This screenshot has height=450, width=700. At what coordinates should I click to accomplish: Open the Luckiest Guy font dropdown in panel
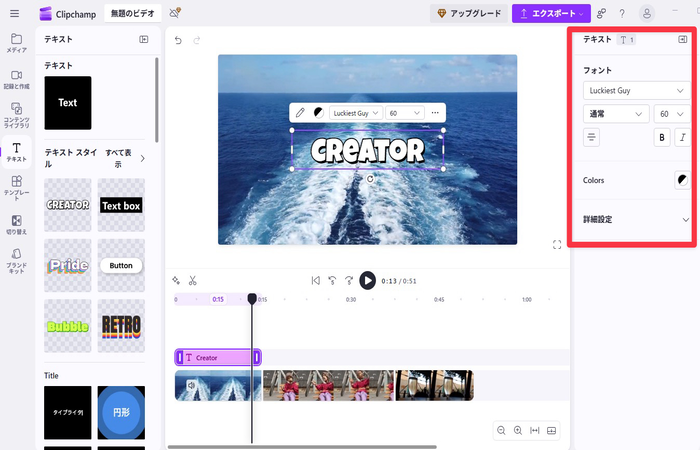637,90
